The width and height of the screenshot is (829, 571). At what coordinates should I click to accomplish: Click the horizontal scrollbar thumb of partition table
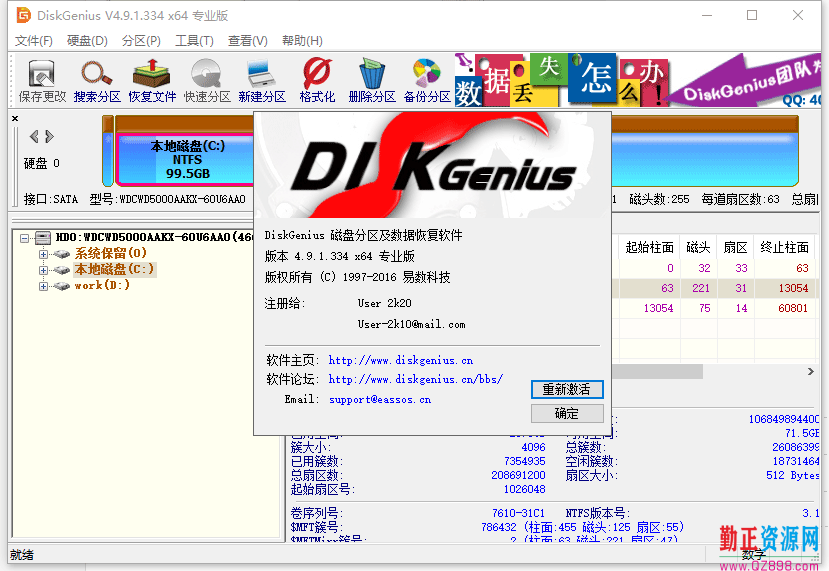(657, 372)
